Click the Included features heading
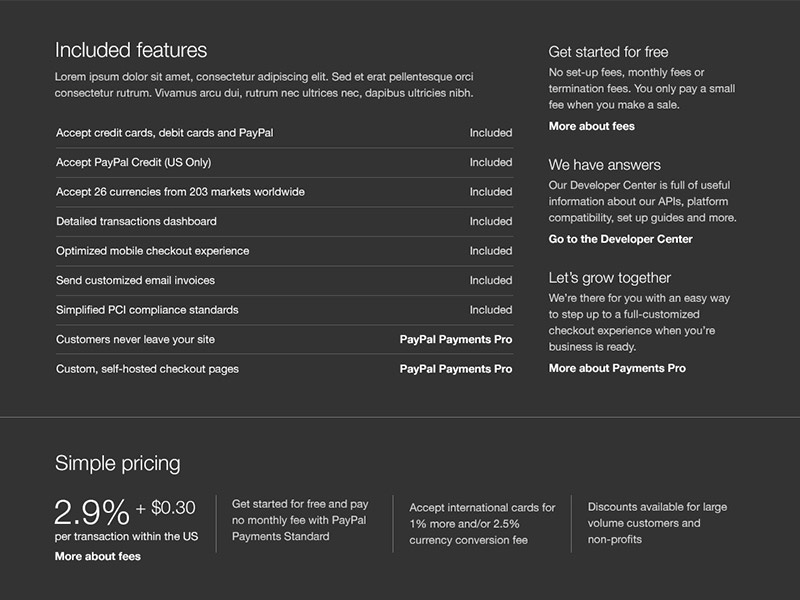 pos(131,50)
